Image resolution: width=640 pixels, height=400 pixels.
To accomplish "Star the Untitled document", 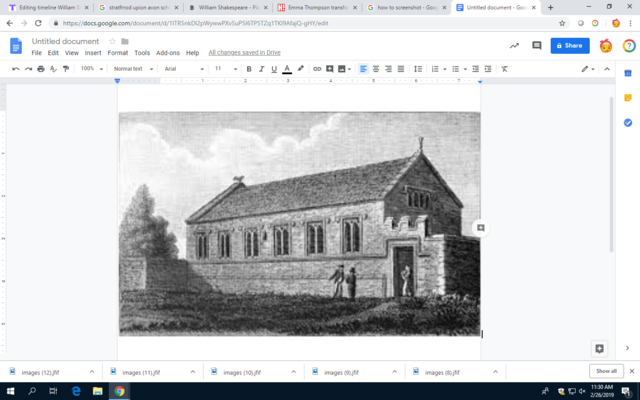I will 112,41.
